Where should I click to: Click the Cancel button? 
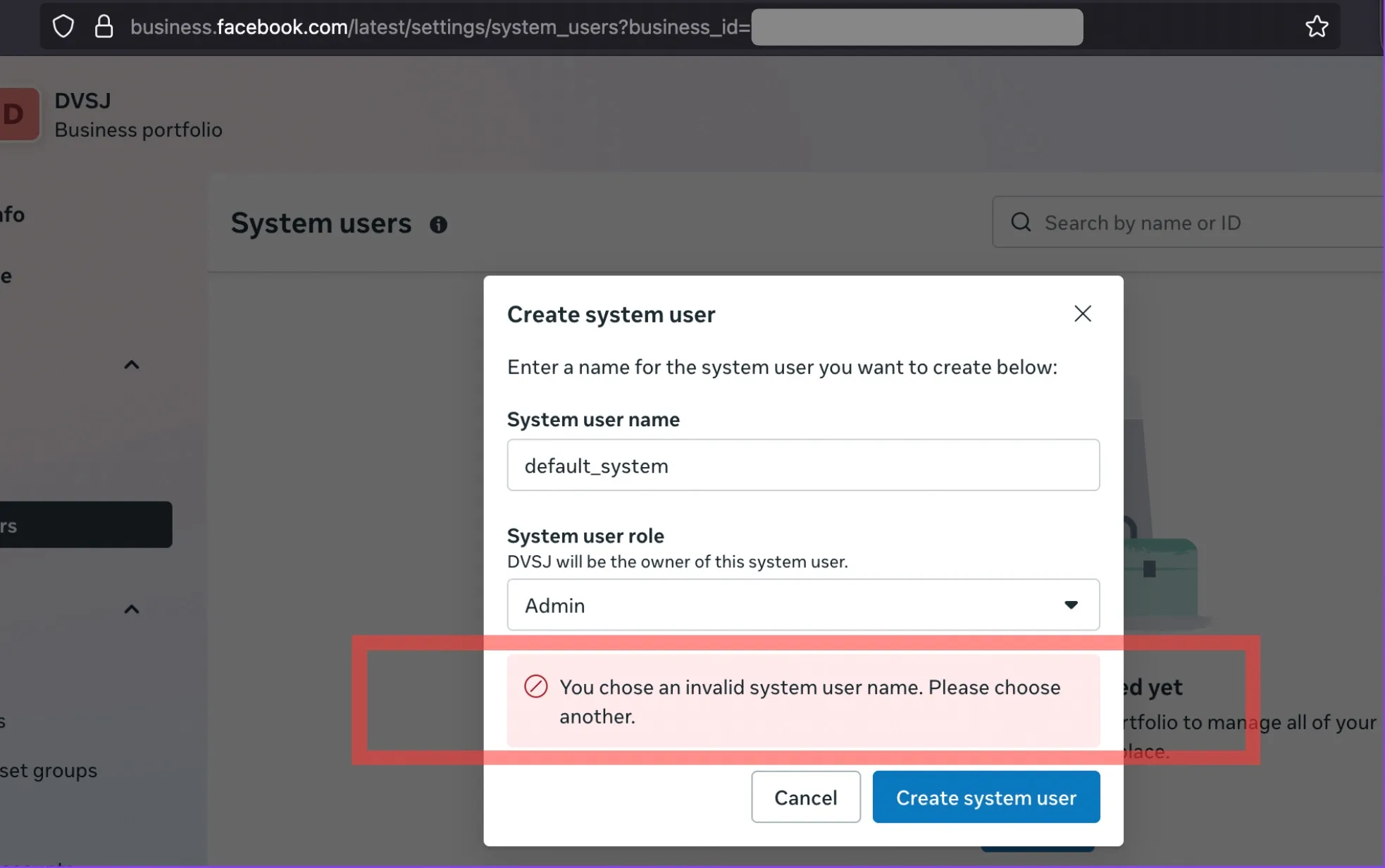point(806,797)
